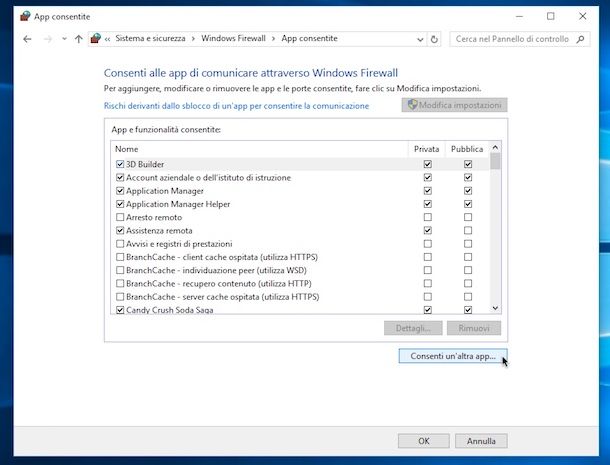Open Sistema e sicurezza breadcrumb
This screenshot has height=465, width=610.
point(150,39)
